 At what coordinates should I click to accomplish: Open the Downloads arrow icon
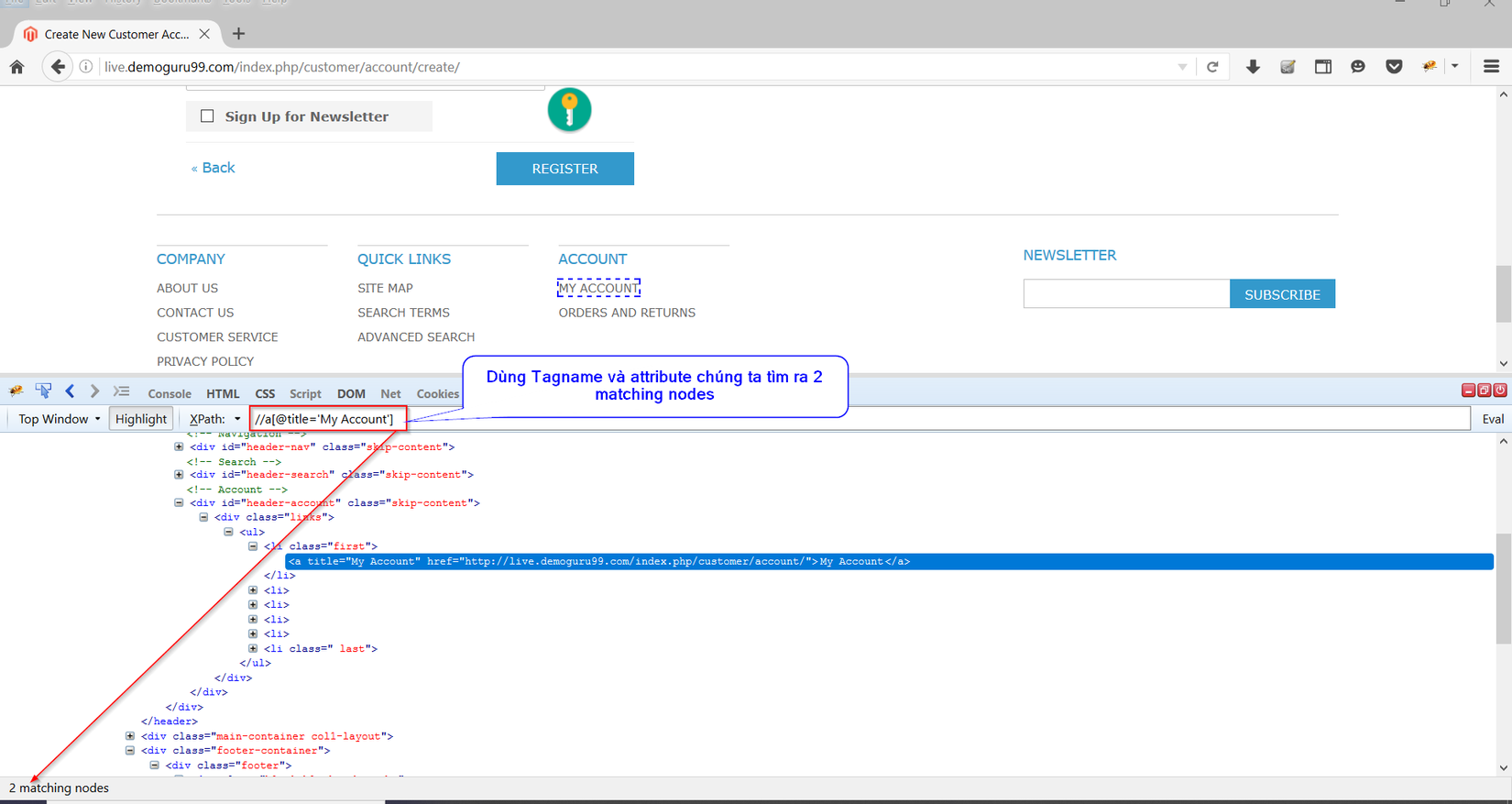[x=1253, y=67]
